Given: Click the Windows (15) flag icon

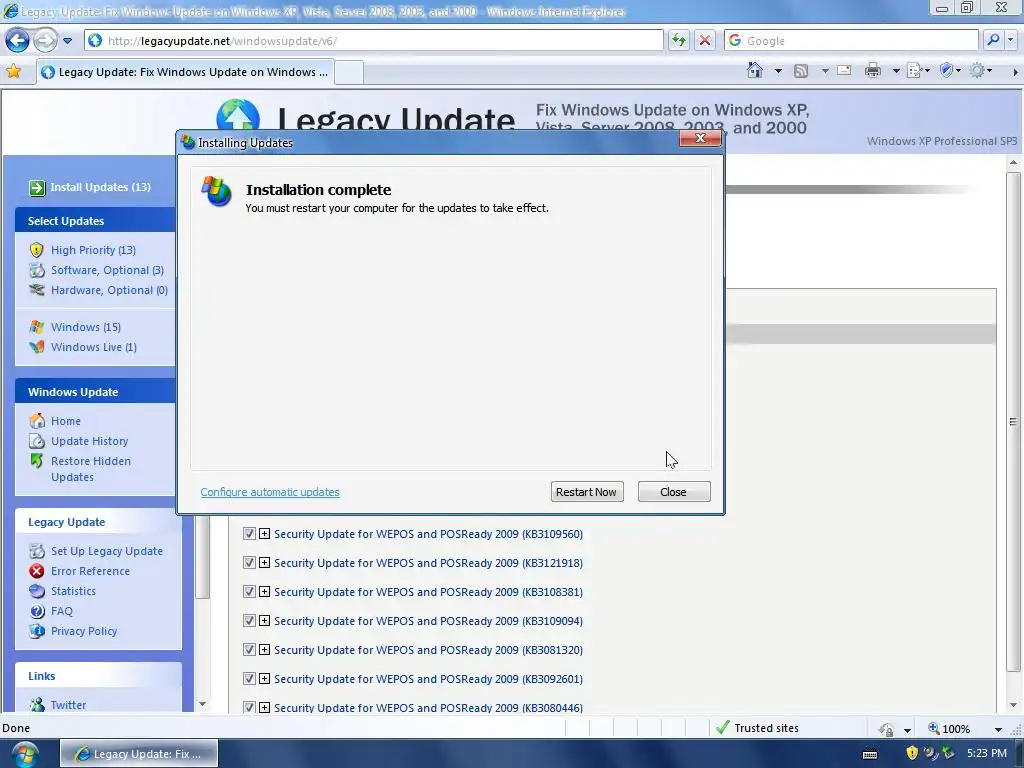Looking at the screenshot, I should 37,327.
